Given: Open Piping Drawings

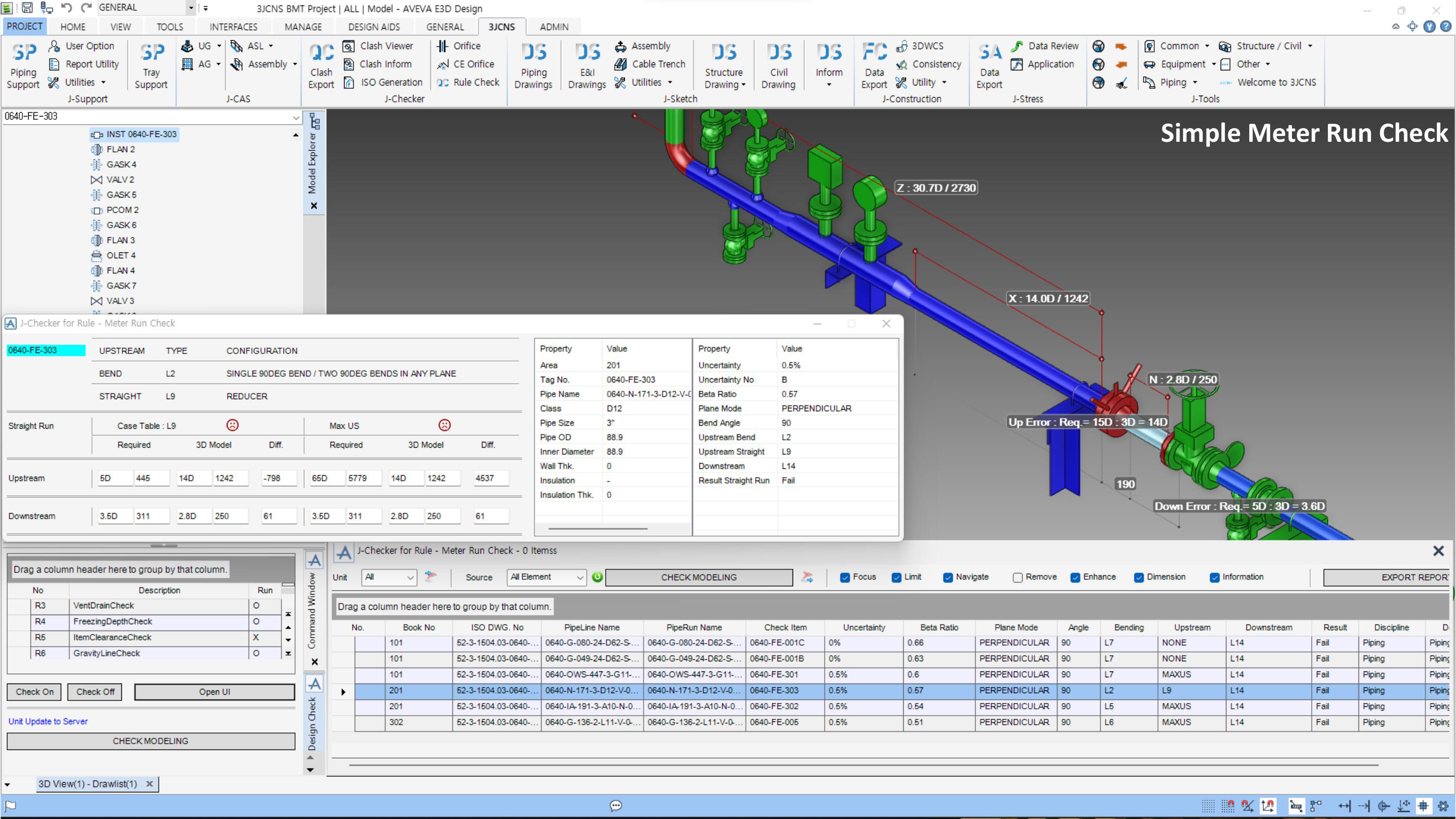Looking at the screenshot, I should click(533, 66).
